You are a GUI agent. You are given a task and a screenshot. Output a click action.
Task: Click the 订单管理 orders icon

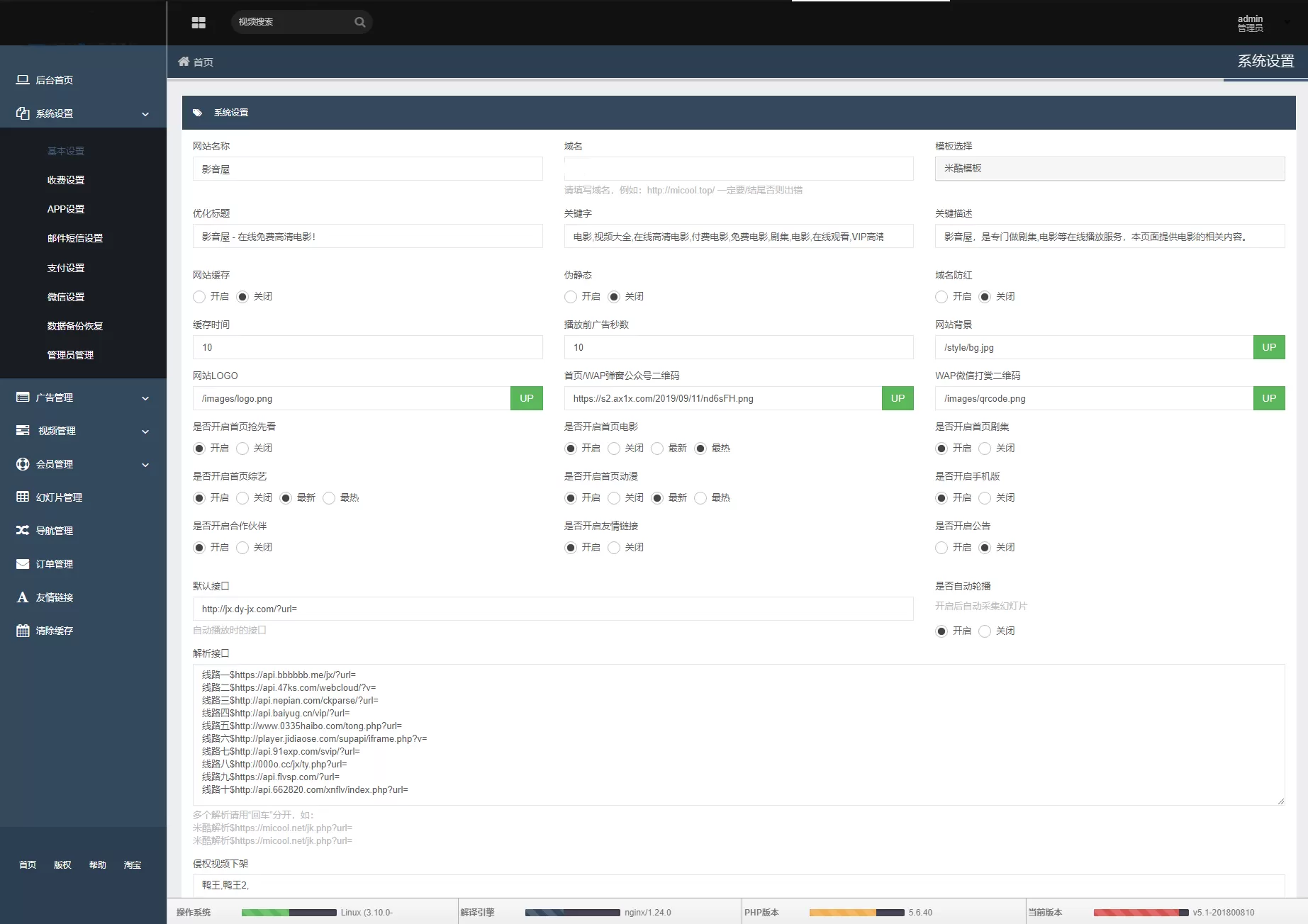(x=22, y=563)
